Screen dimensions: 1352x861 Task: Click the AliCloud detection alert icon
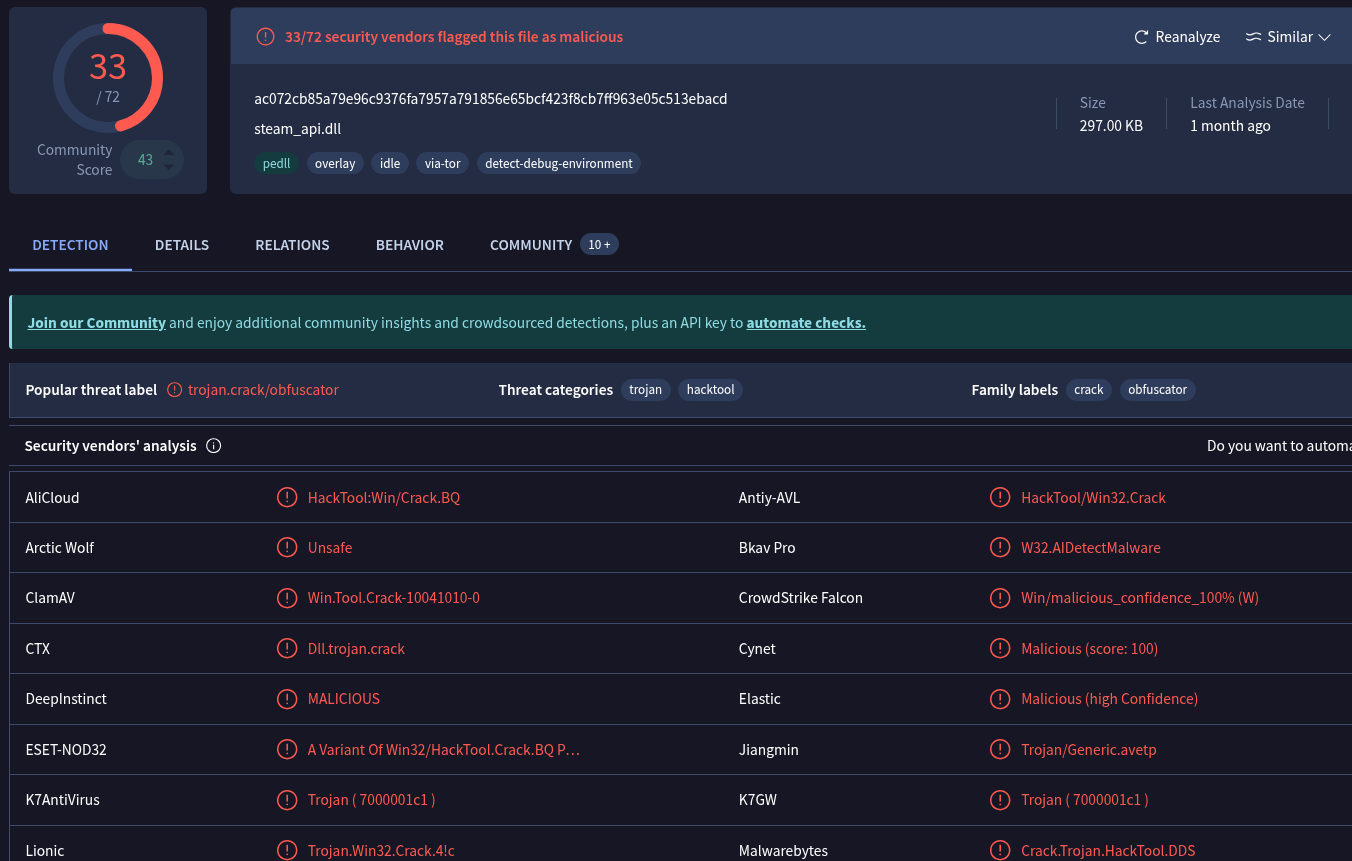point(287,497)
